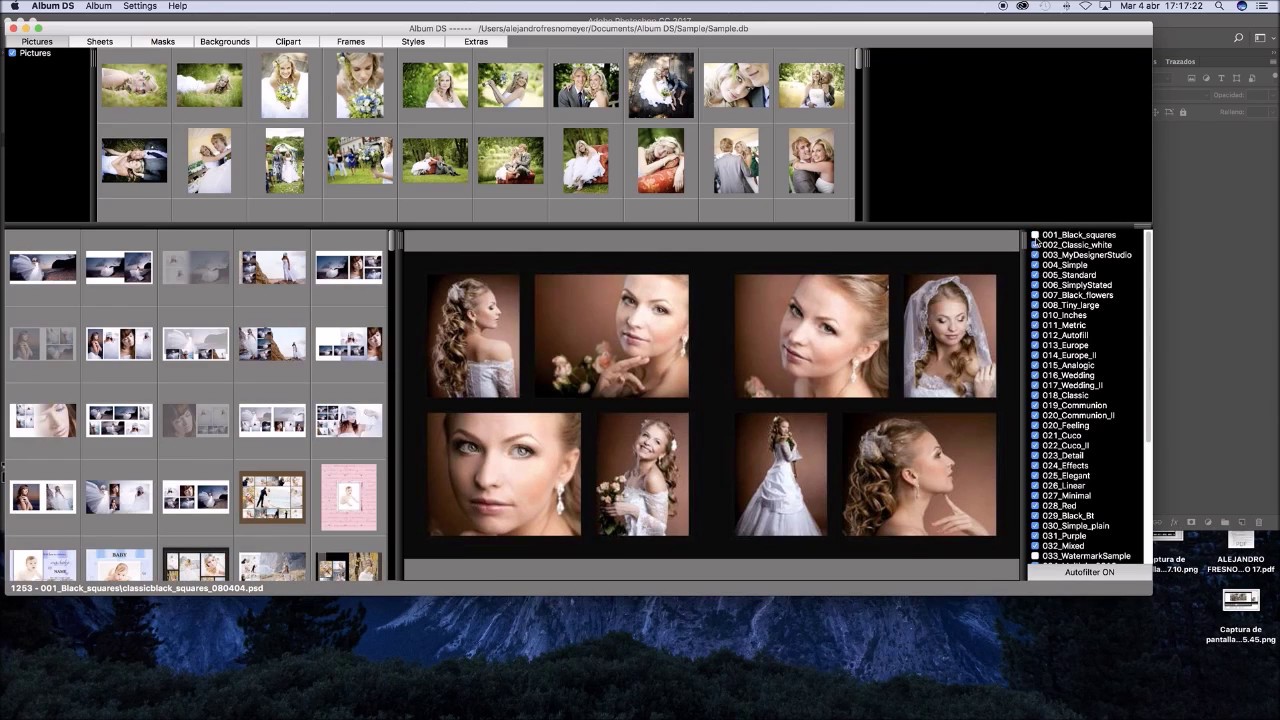Click the Apple menu icon

14,6
